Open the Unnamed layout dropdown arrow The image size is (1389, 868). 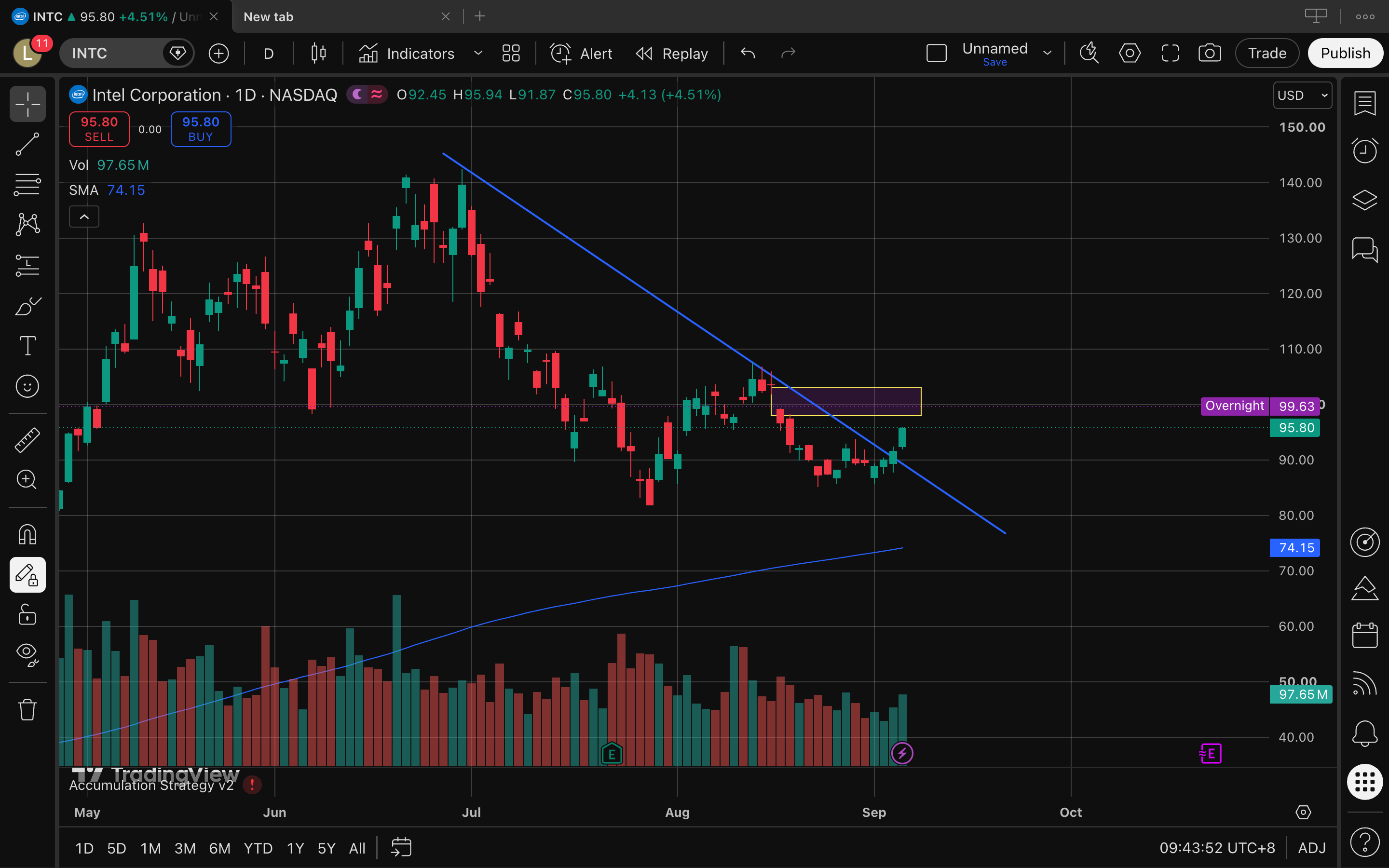pos(1048,54)
